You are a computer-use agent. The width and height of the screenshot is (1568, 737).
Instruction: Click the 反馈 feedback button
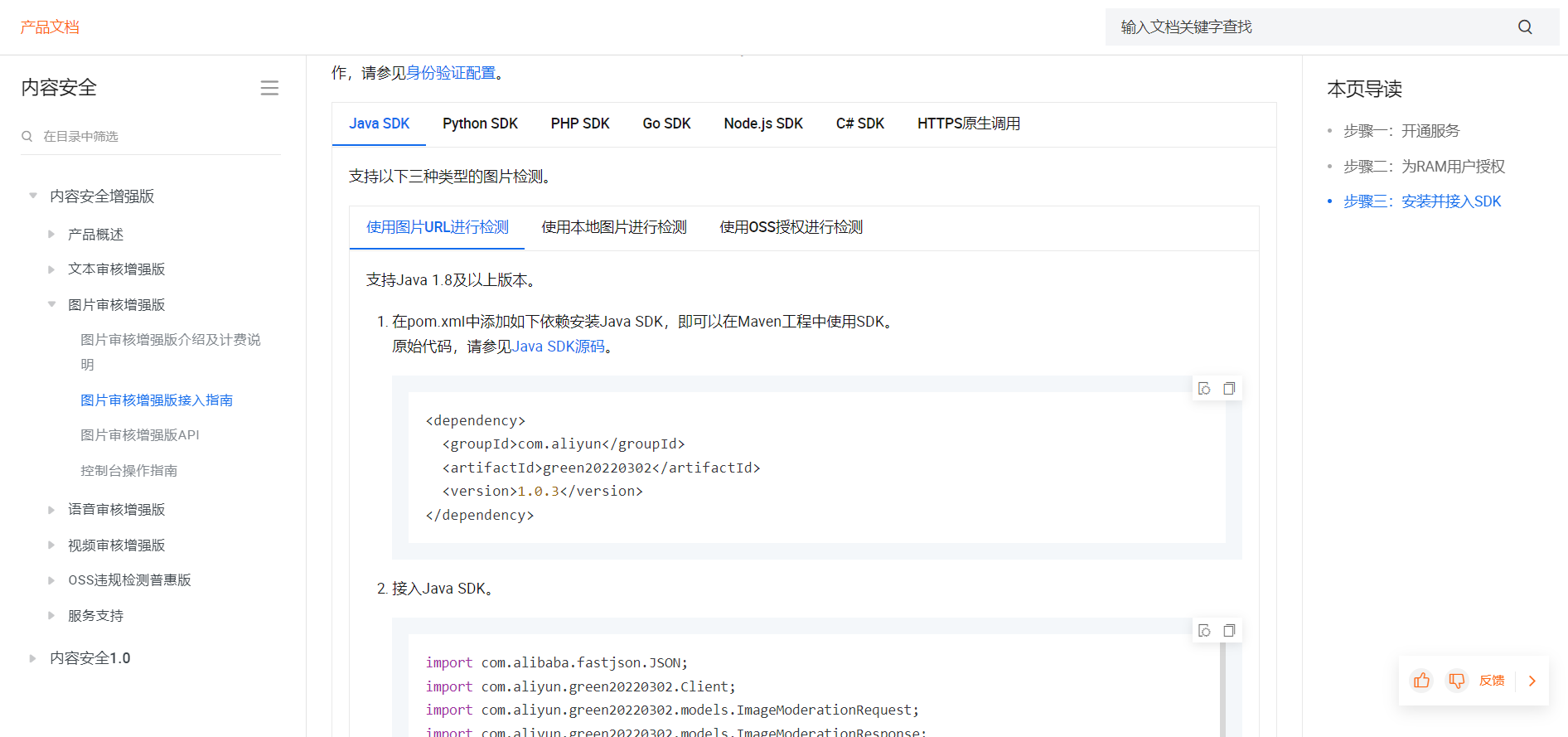(1492, 681)
